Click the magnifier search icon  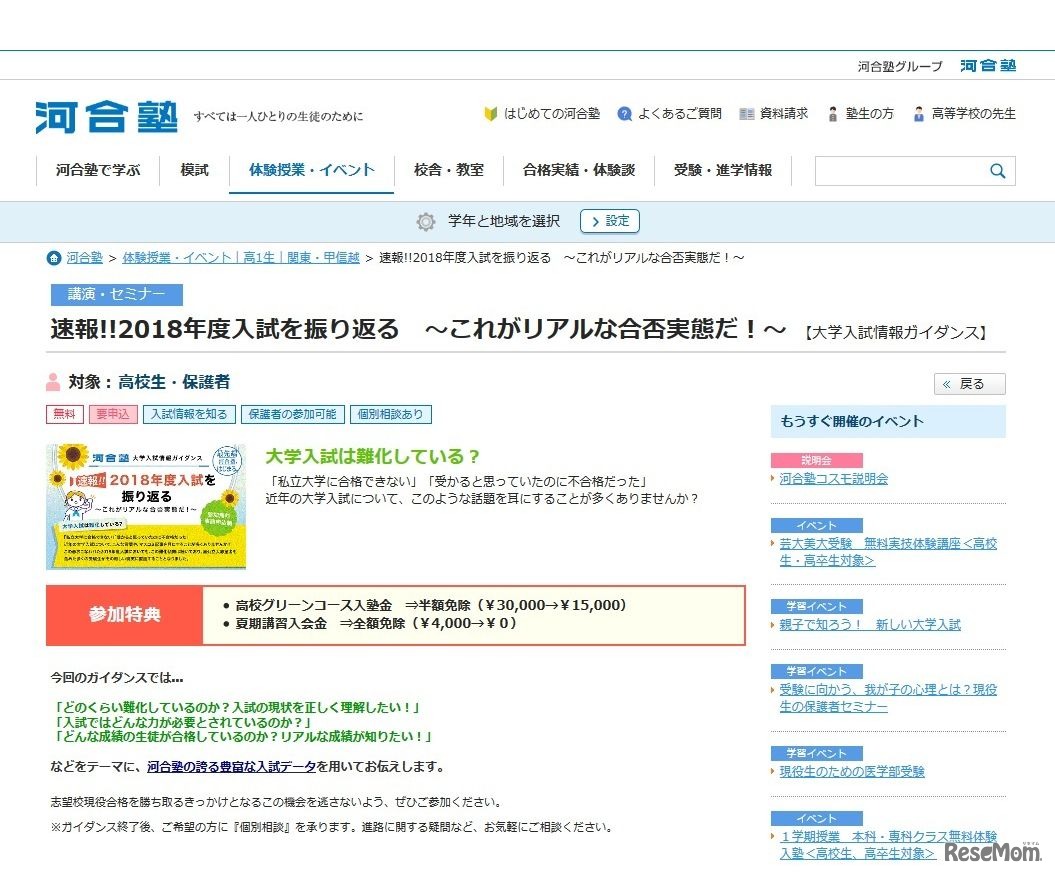pyautogui.click(x=997, y=171)
